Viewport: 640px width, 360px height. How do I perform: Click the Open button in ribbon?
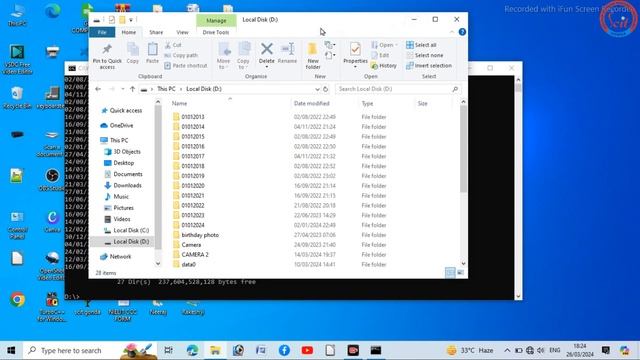pos(384,45)
